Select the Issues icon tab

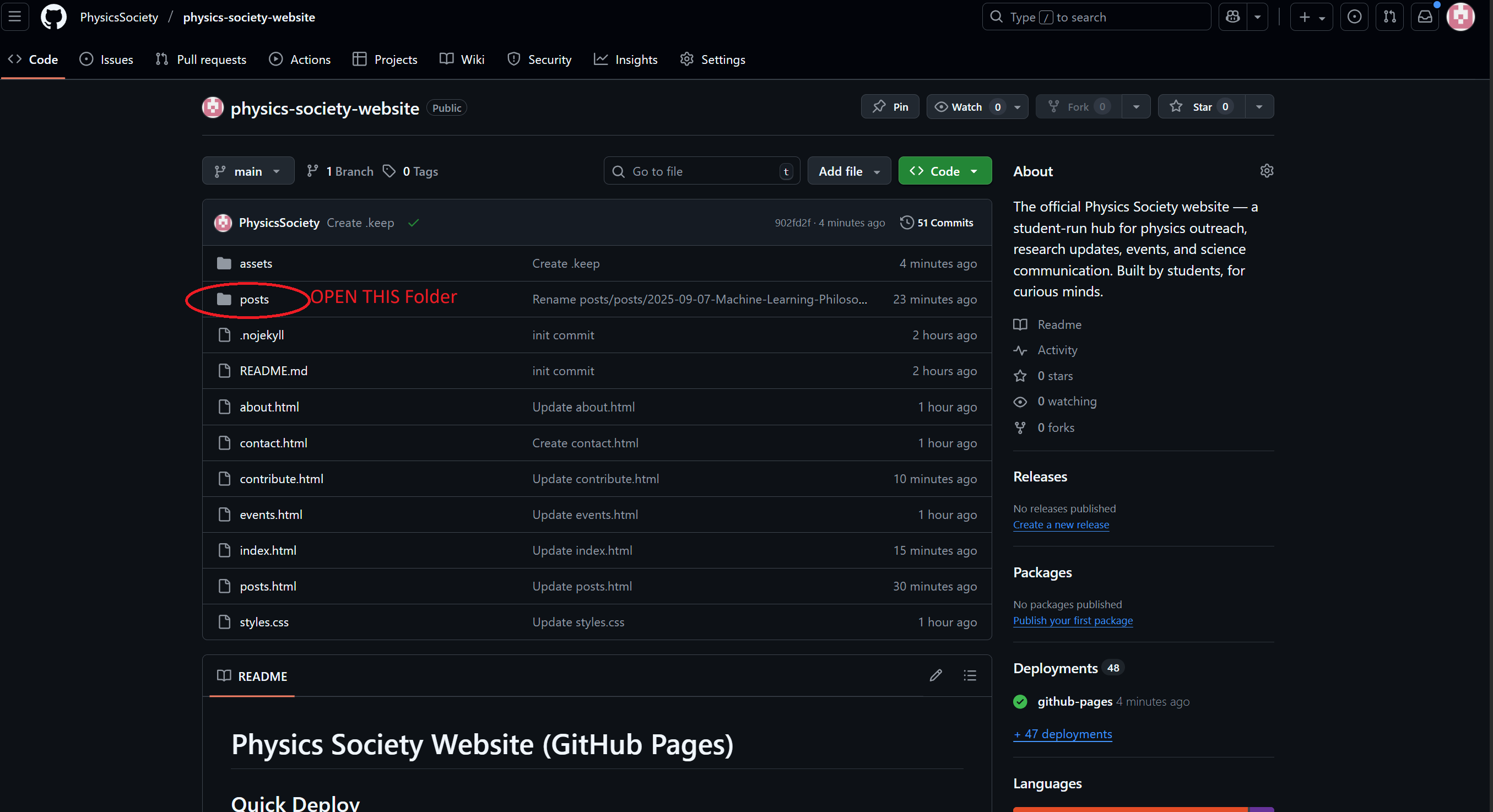click(86, 59)
